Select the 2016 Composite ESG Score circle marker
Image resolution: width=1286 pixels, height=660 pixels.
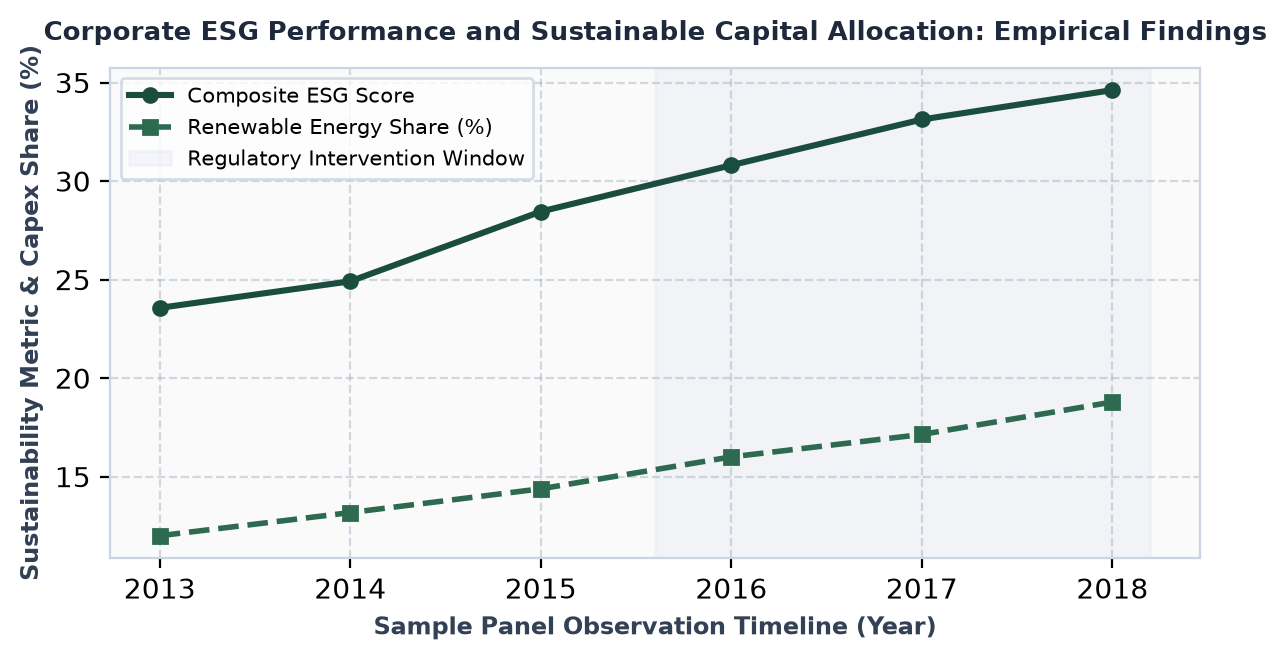click(731, 165)
